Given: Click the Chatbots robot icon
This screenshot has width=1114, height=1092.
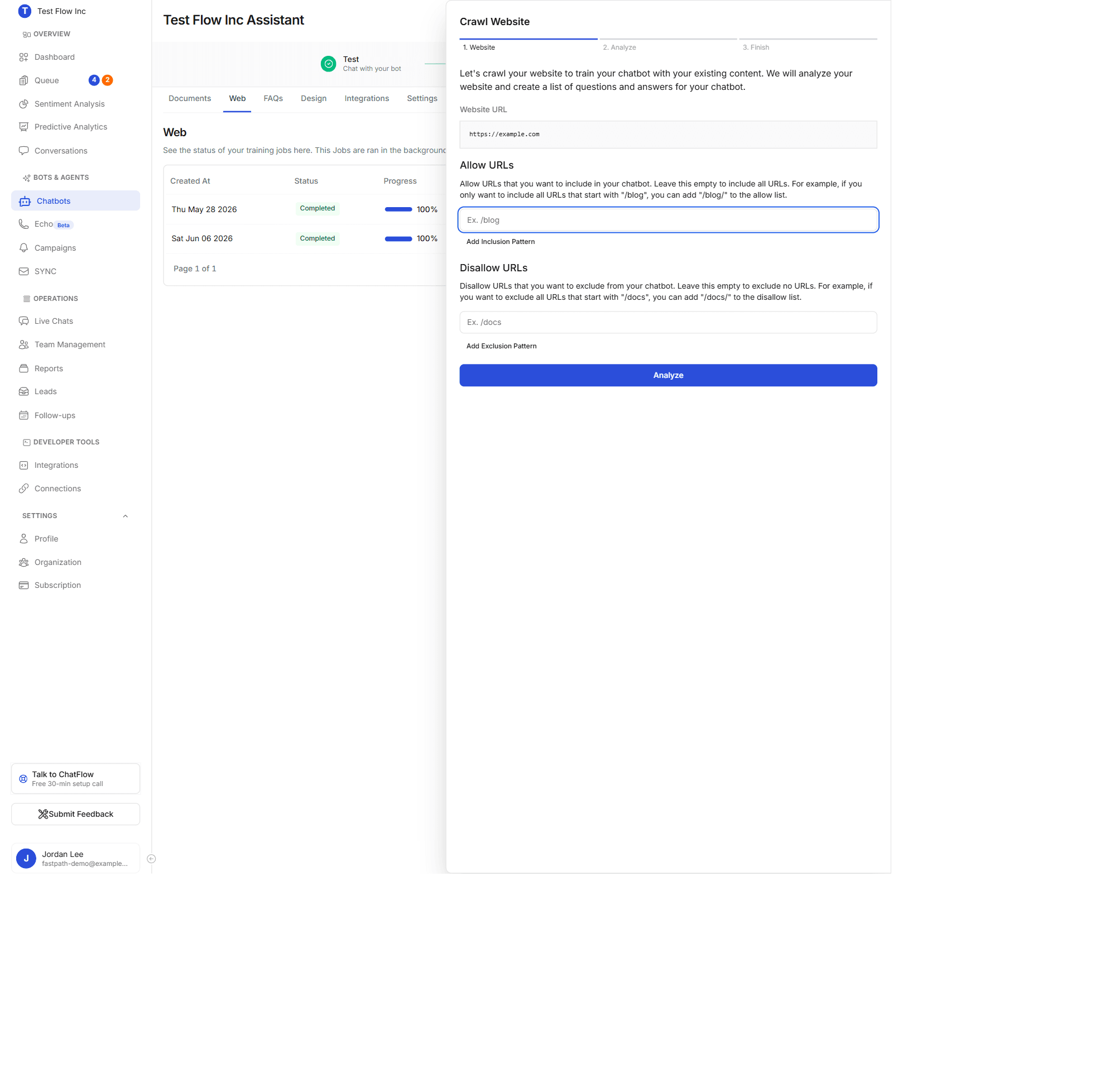Looking at the screenshot, I should tap(25, 202).
